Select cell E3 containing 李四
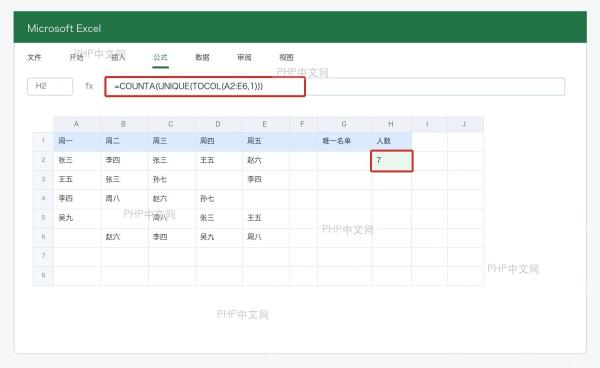 point(266,179)
